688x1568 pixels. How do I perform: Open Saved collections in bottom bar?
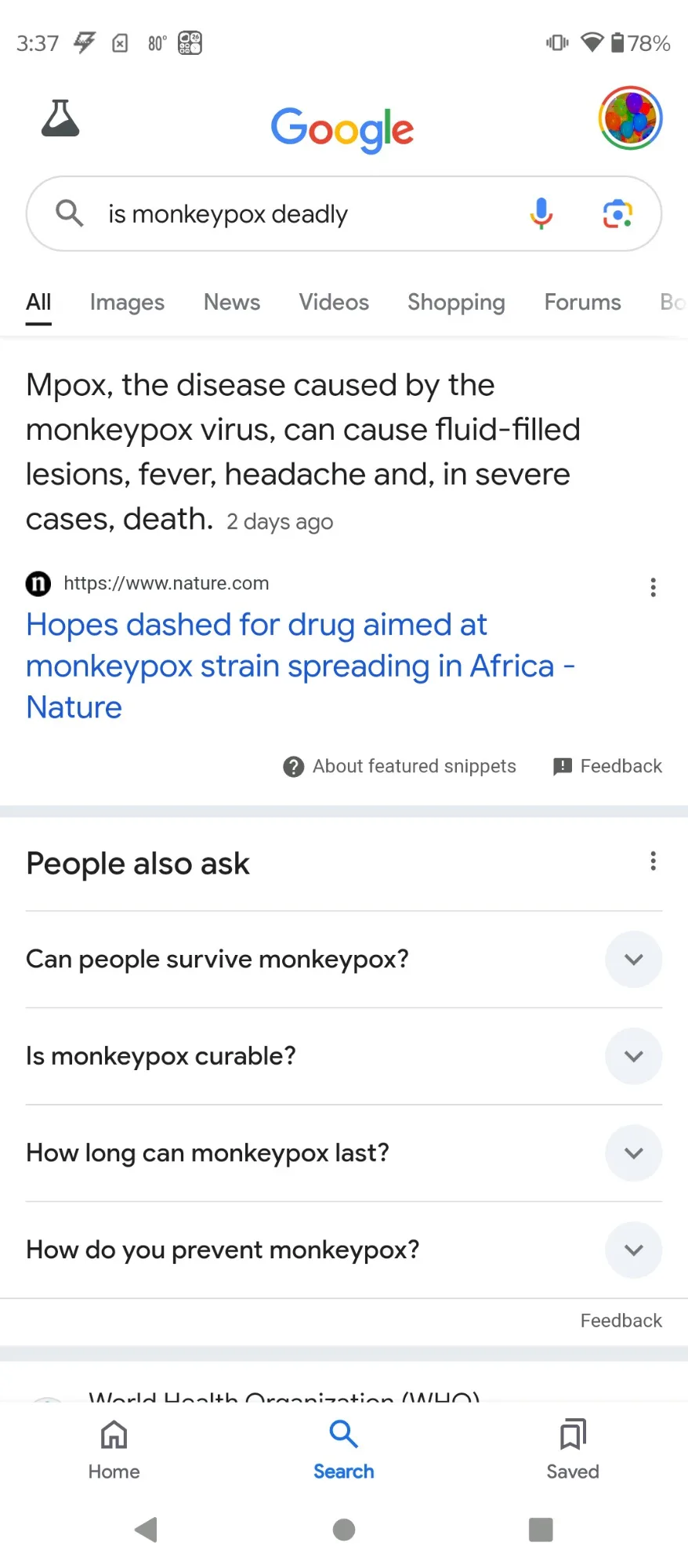click(x=573, y=1449)
